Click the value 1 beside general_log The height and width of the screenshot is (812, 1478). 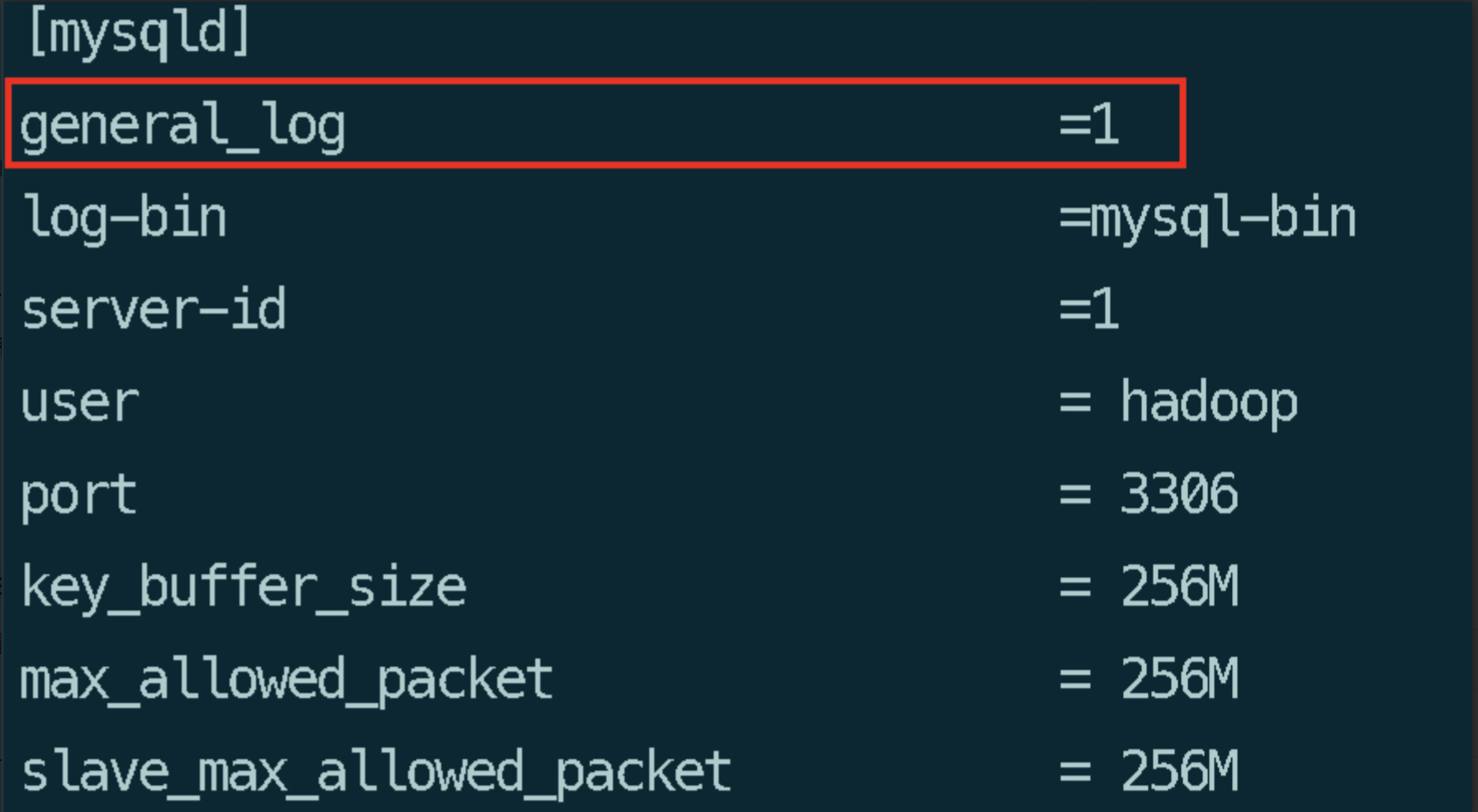point(1105,125)
